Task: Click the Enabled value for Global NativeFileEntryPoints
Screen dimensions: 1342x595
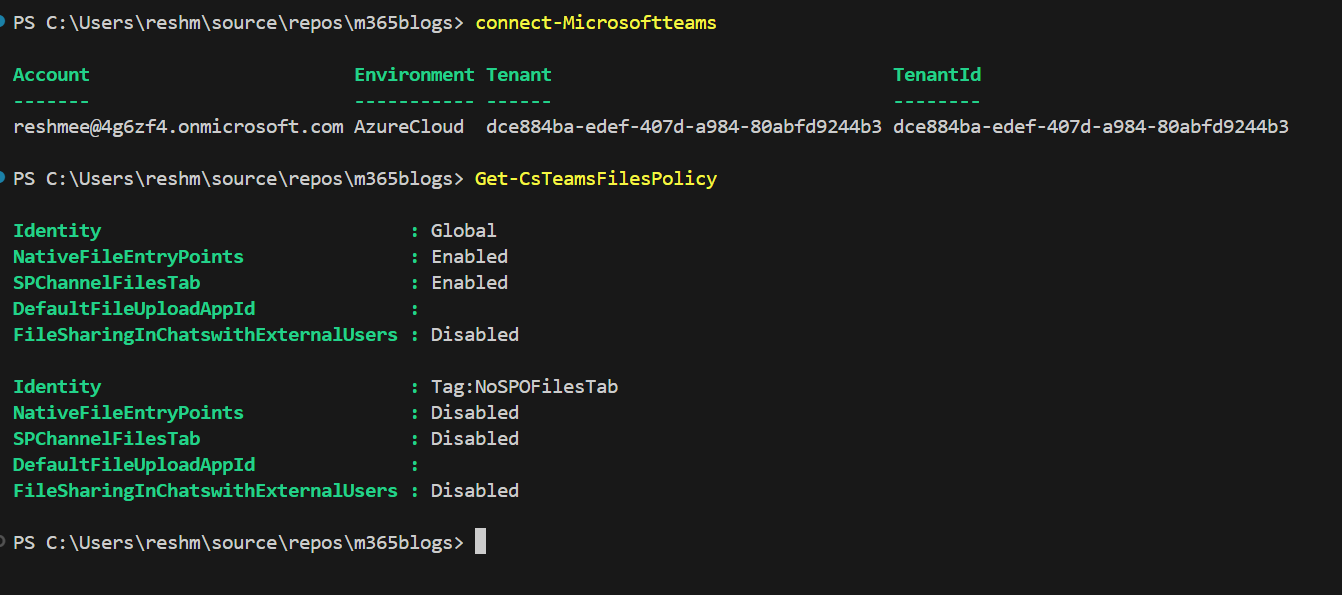Action: [469, 257]
